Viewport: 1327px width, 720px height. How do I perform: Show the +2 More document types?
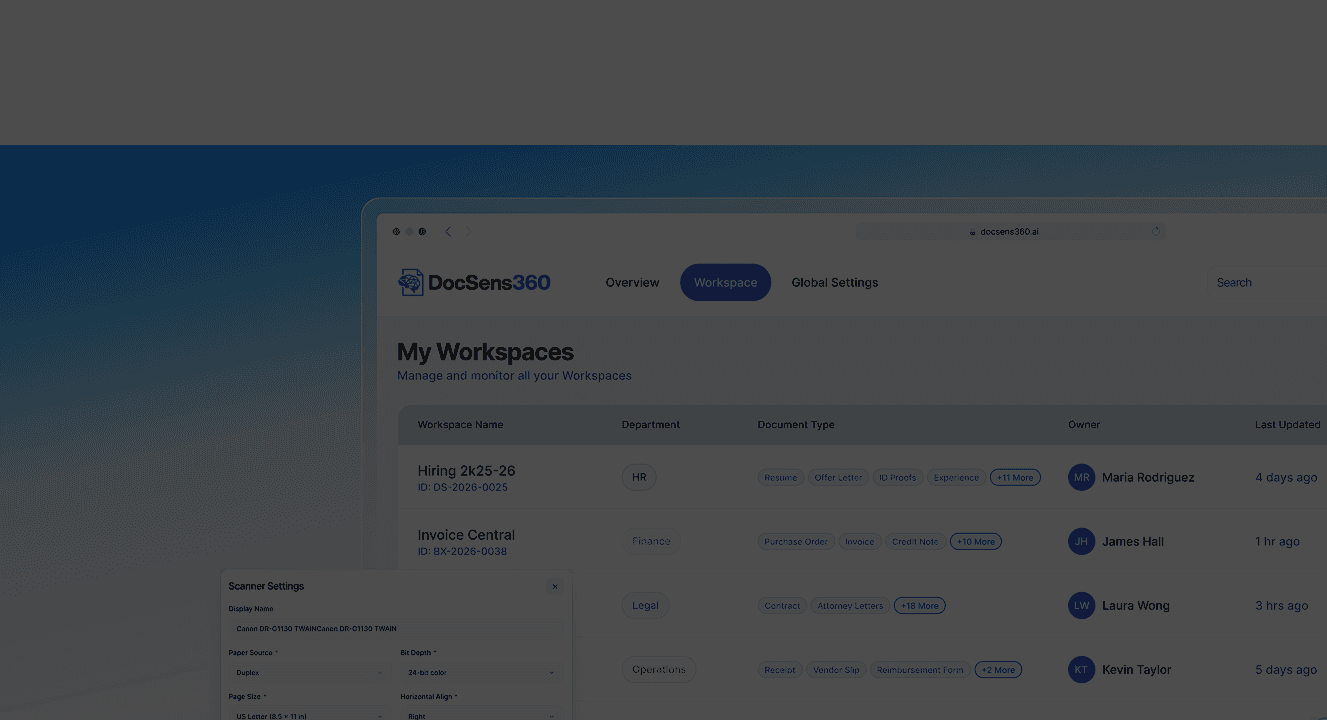[x=997, y=670]
